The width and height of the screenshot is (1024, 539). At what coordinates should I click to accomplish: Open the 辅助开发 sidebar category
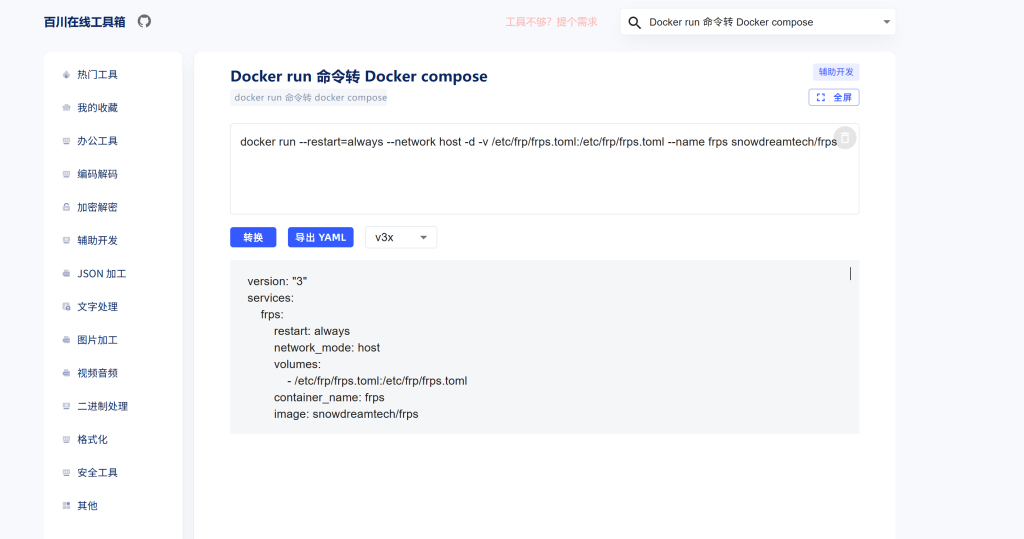pos(97,240)
